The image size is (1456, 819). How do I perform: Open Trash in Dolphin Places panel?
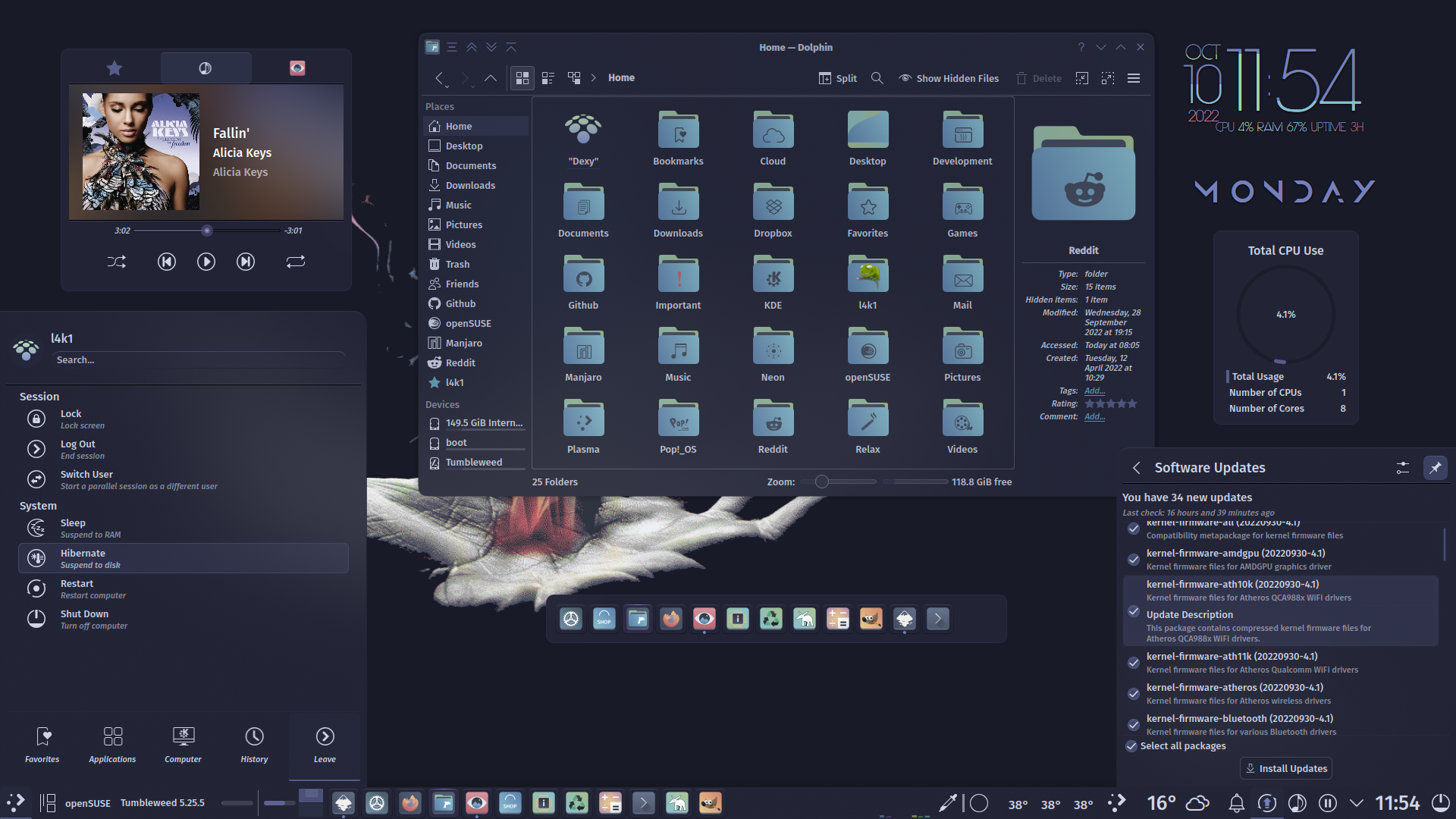(475, 264)
